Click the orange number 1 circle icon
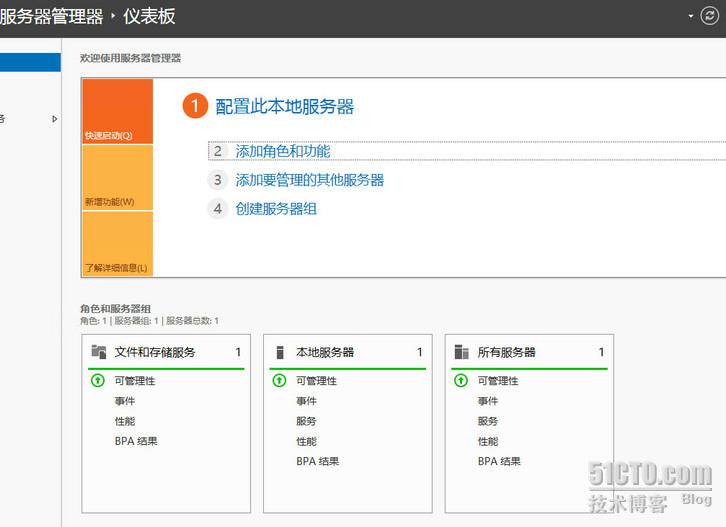Screen dimensions: 726x527 coord(195,106)
